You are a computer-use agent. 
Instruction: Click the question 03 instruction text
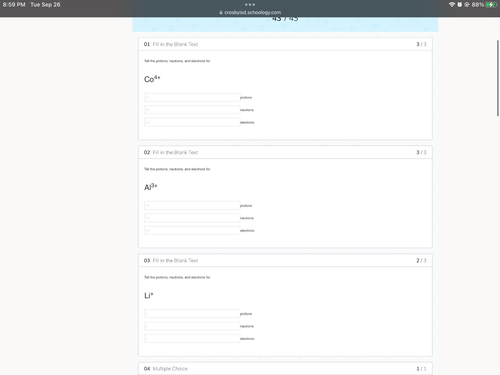[177, 277]
